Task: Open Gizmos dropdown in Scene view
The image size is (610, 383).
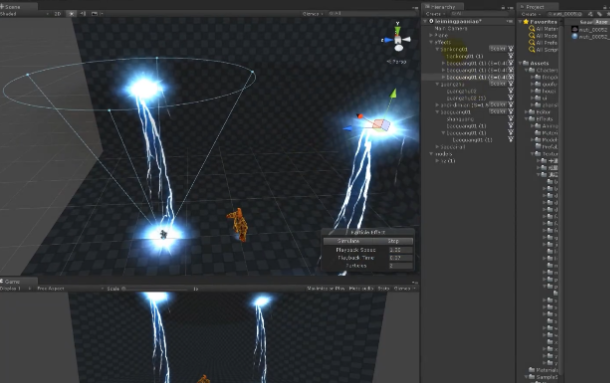Action: 312,14
